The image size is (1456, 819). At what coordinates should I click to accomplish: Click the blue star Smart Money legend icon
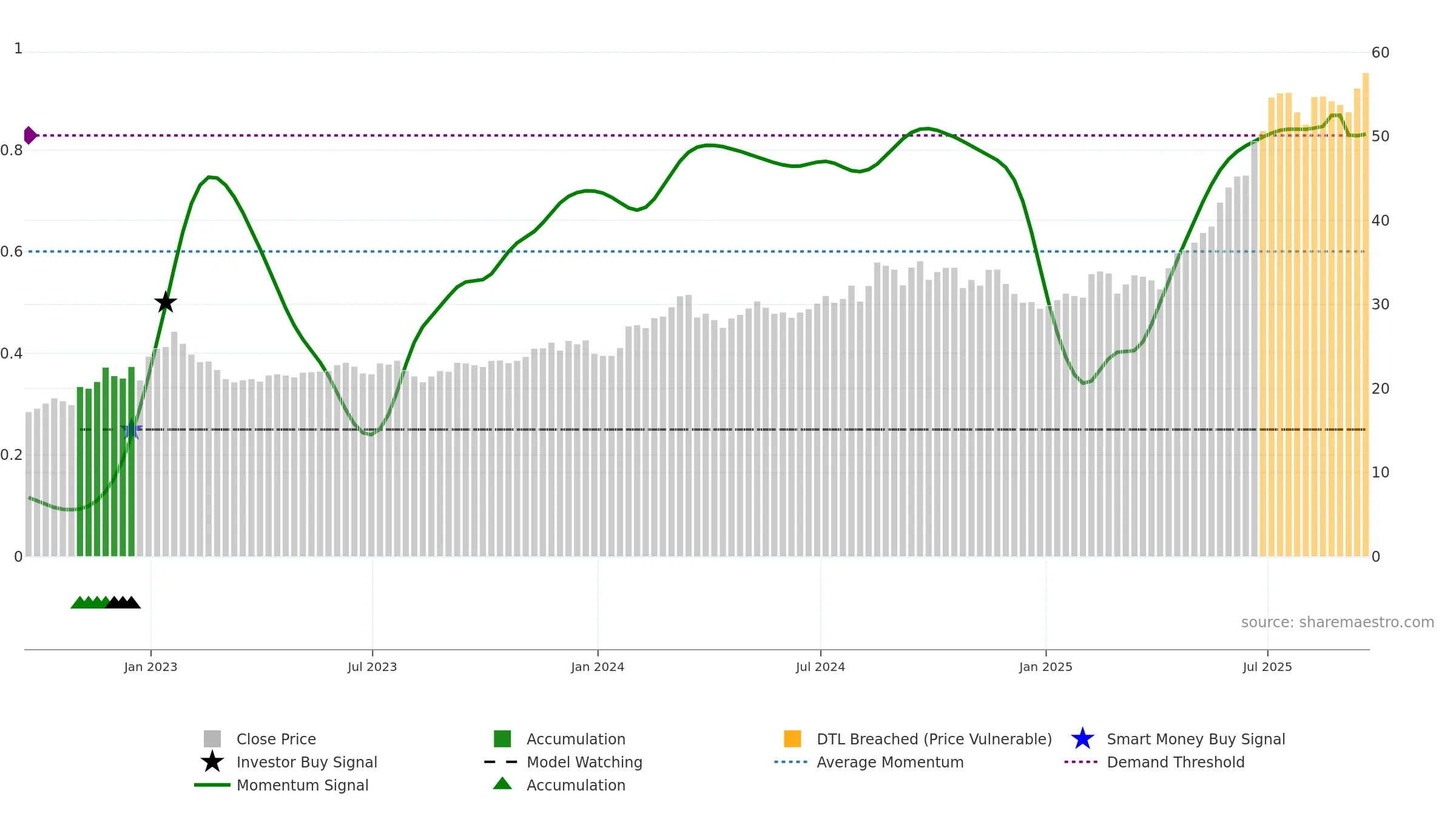1082,739
